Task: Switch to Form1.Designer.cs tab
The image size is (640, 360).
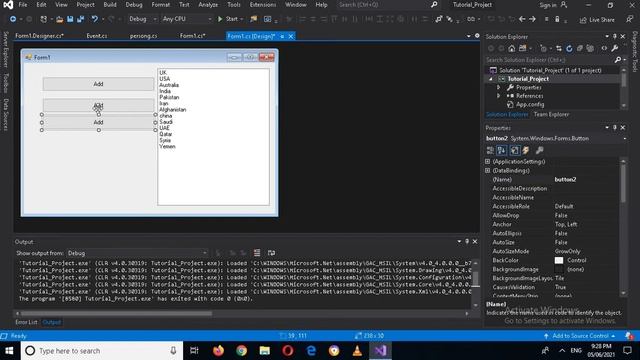Action: (x=40, y=36)
